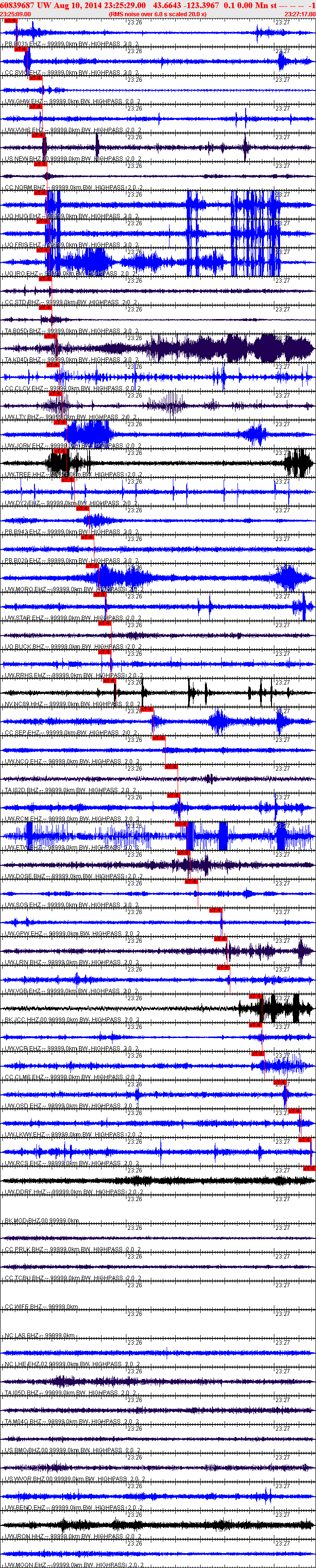The width and height of the screenshot is (316, 1568).
Task: Select the UW.ETW EHZ station label
Action: point(72,847)
